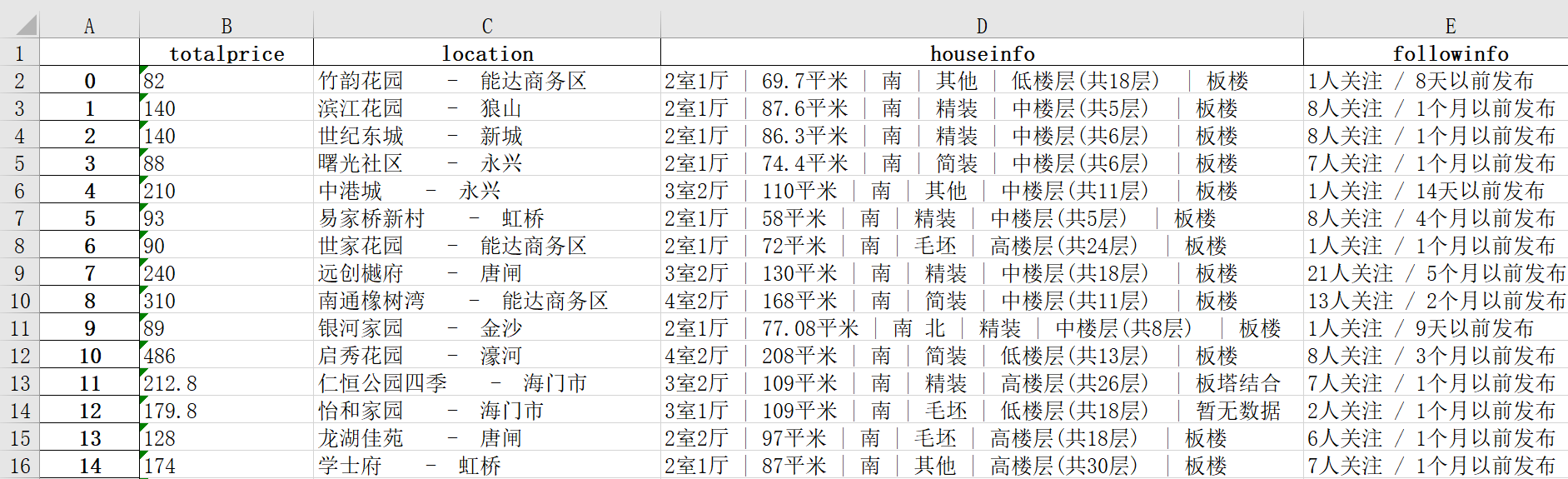Select houseinfo cell with 168平米
Screen dimensions: 1568x479
[x=982, y=301]
